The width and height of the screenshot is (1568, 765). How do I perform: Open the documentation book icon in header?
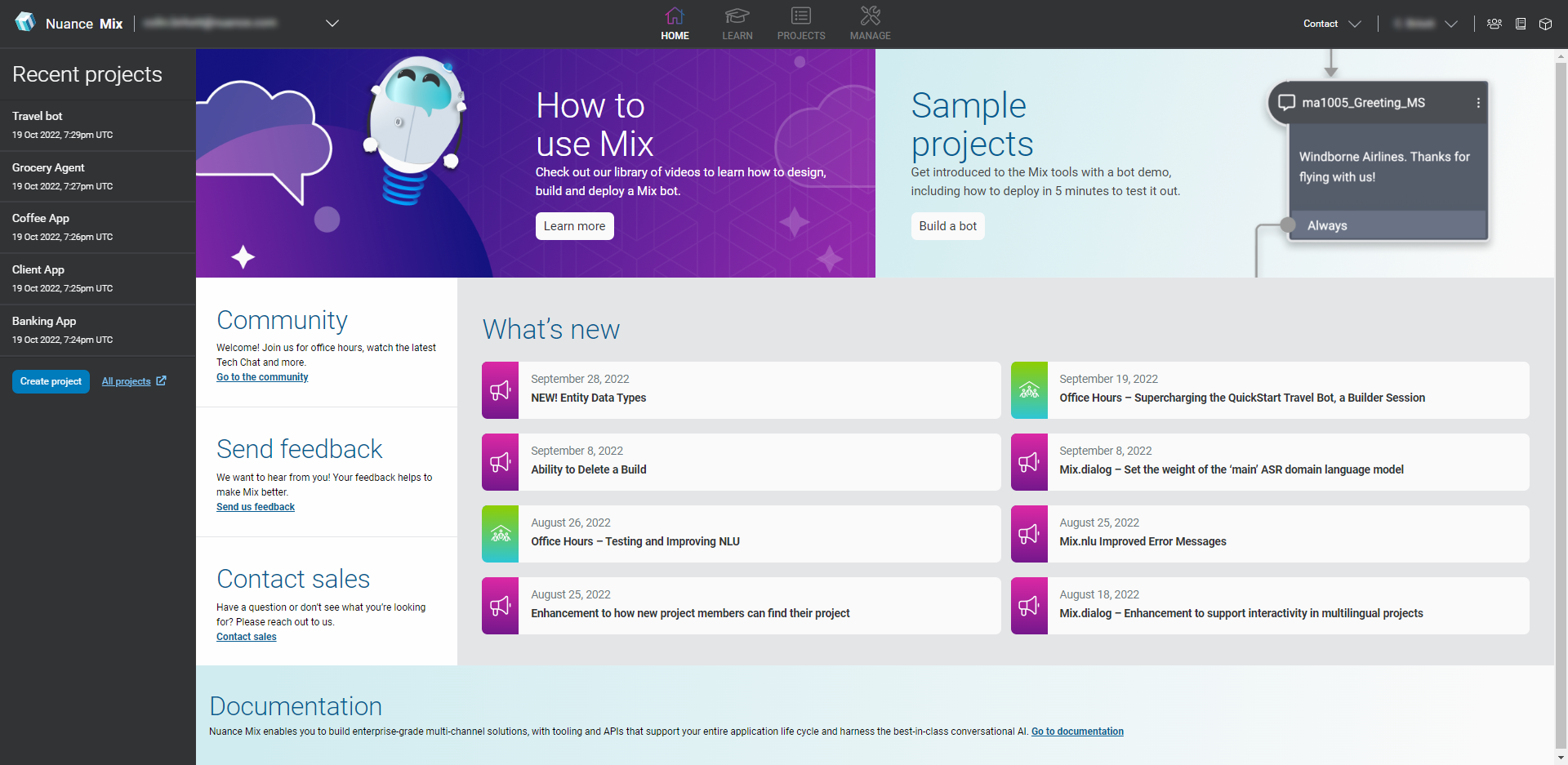tap(1521, 24)
